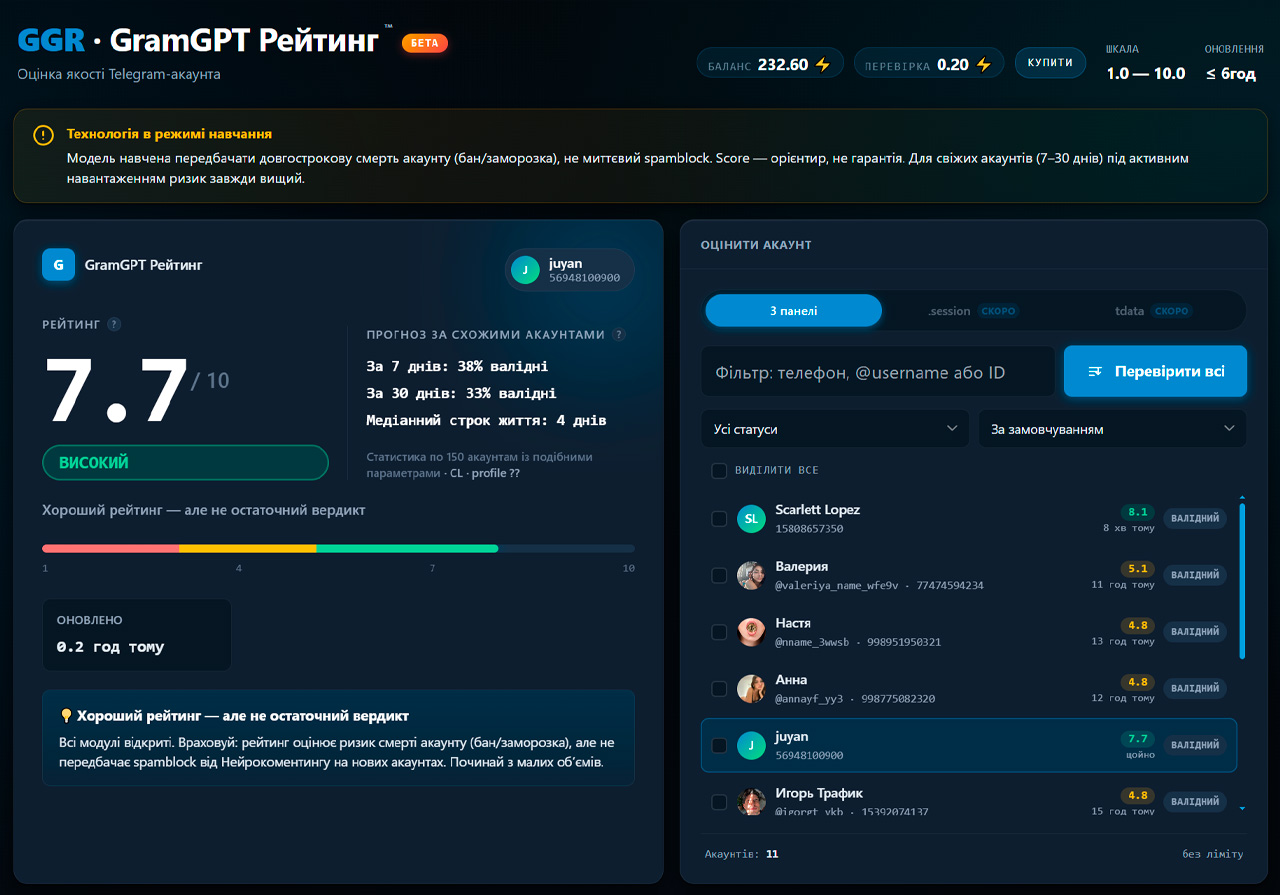Click the lightbulb icon in the verdict note
Screen dimensions: 1280x895
tap(67, 716)
